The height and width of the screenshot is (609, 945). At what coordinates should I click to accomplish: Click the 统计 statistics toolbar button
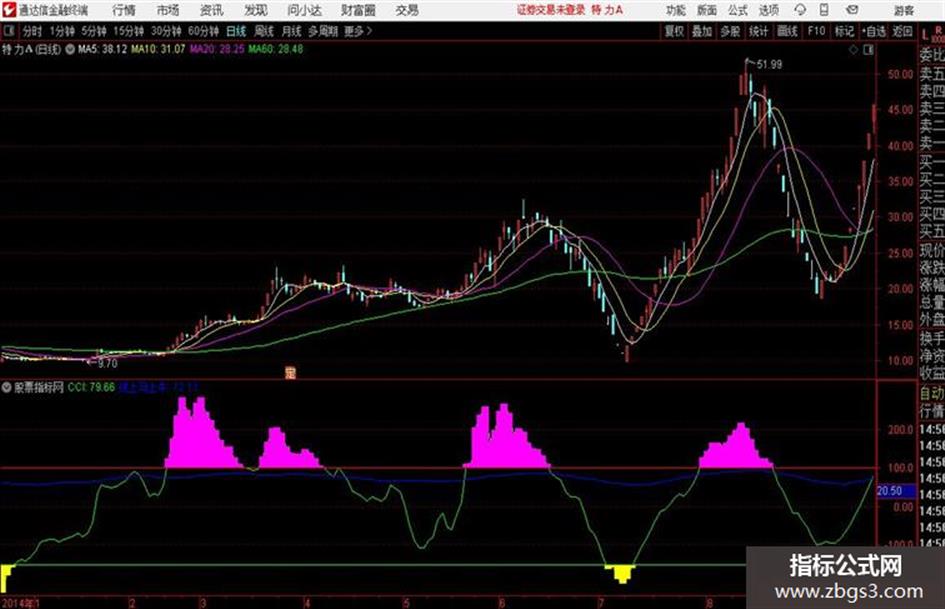(759, 31)
